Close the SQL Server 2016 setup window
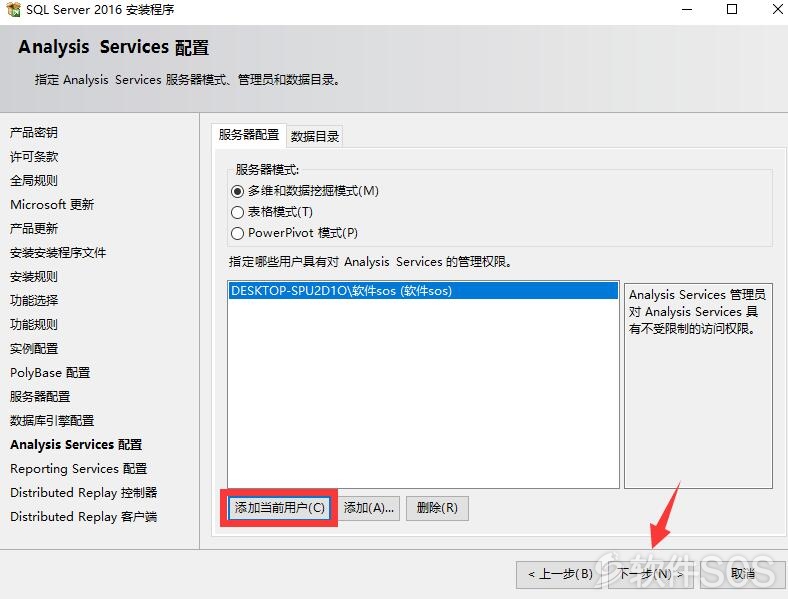The height and width of the screenshot is (599, 788). tap(777, 10)
